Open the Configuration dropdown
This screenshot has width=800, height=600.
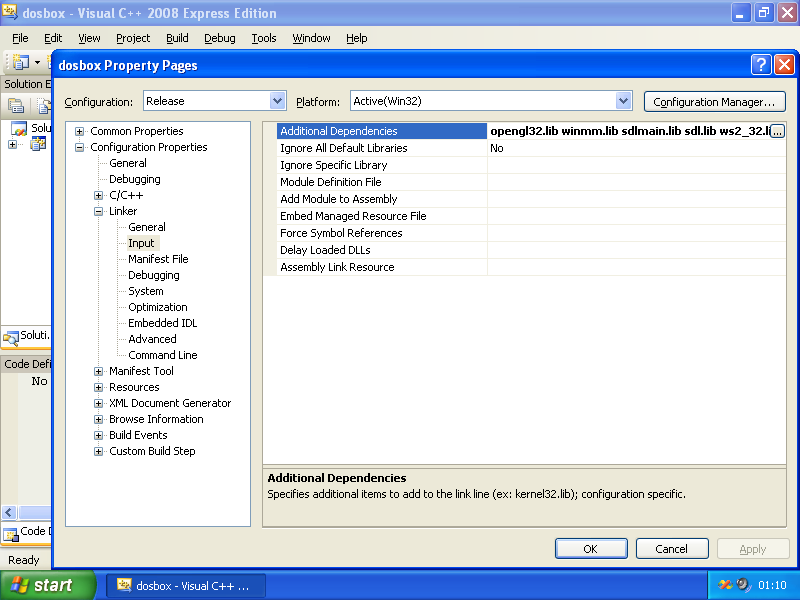point(278,101)
